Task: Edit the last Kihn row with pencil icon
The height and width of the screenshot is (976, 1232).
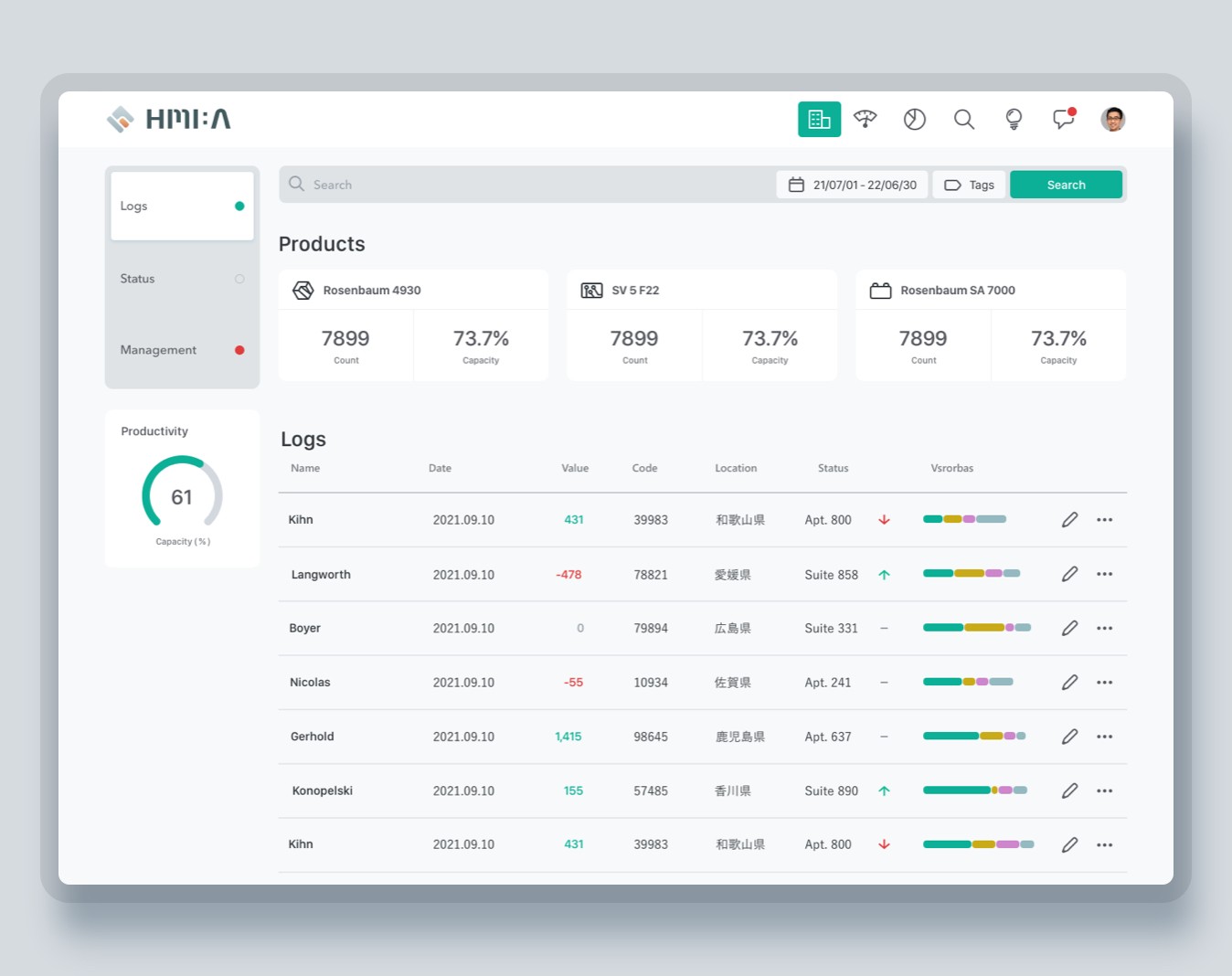Action: (x=1069, y=845)
